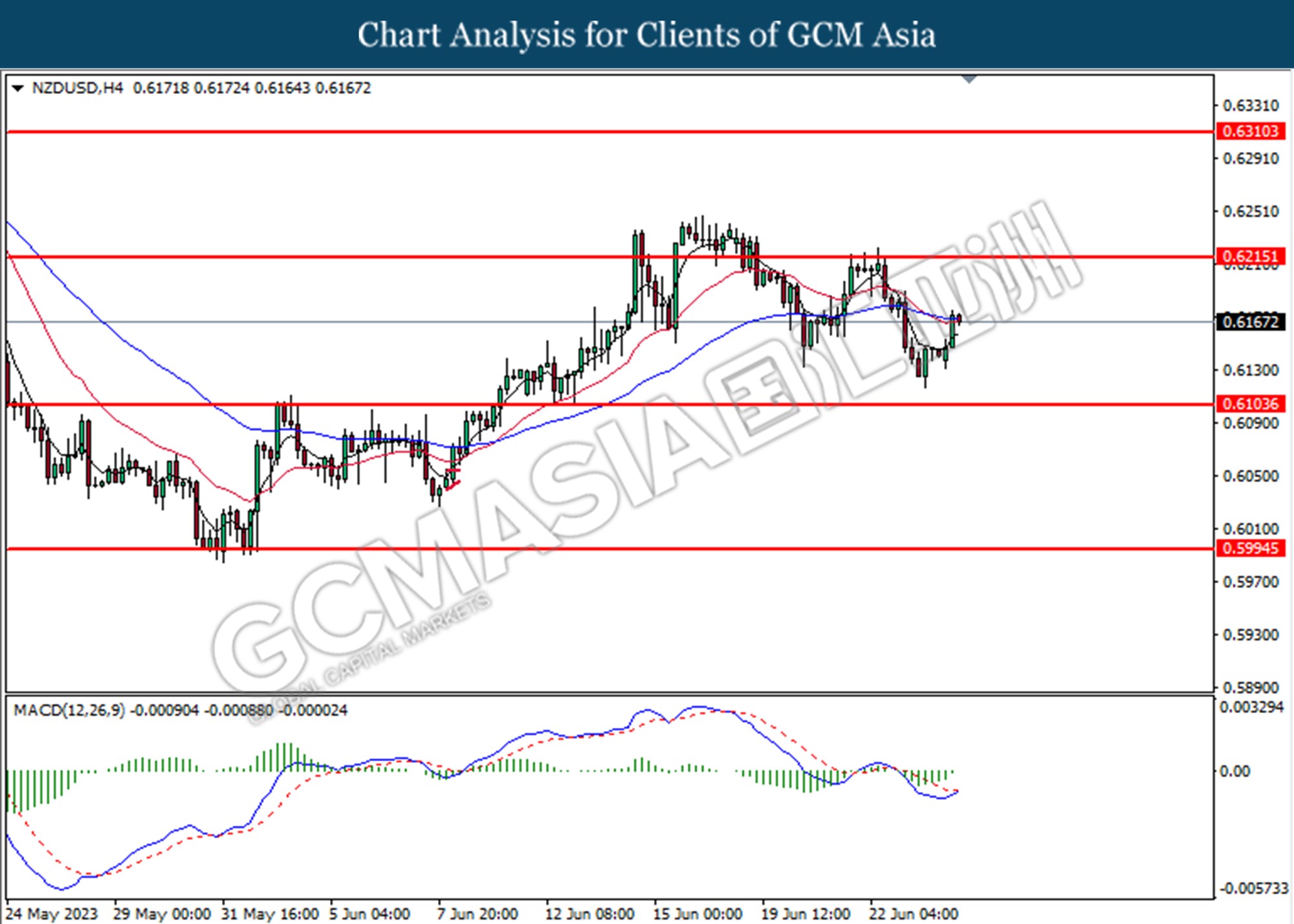
Task: Click the MACD values -0.000904 -0.000880 -0.000024
Action: point(239,710)
